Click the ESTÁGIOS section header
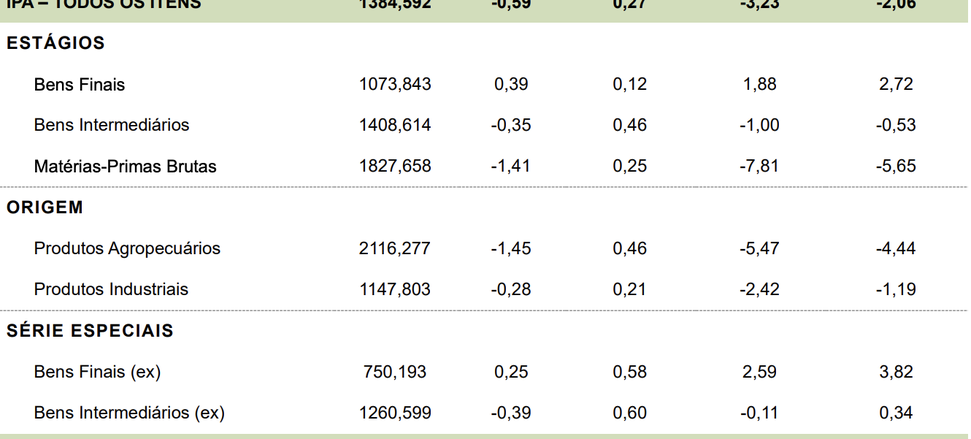 pos(56,43)
